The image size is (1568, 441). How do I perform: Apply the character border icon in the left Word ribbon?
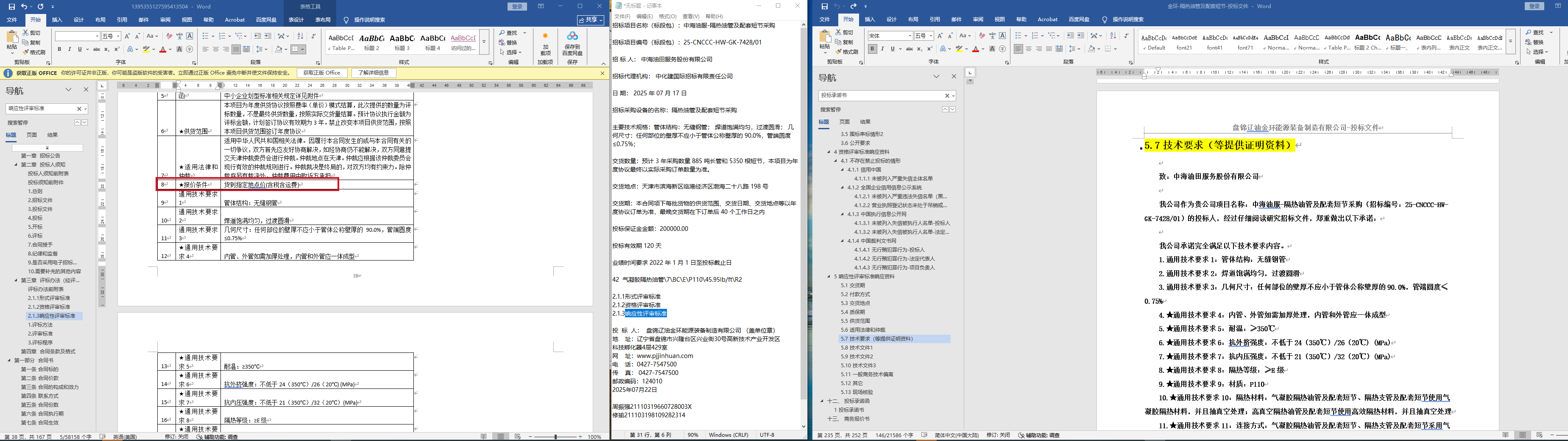tap(190, 36)
